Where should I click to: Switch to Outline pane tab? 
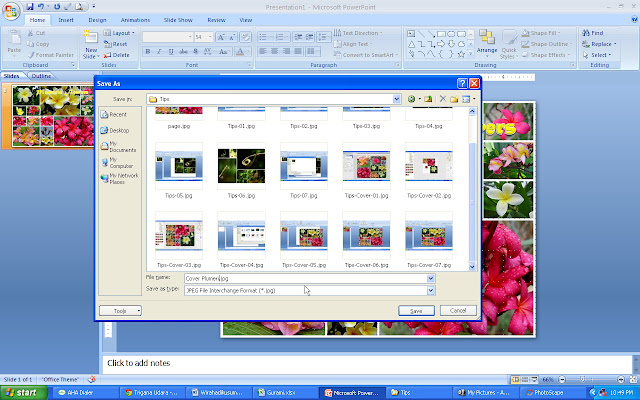pyautogui.click(x=41, y=76)
